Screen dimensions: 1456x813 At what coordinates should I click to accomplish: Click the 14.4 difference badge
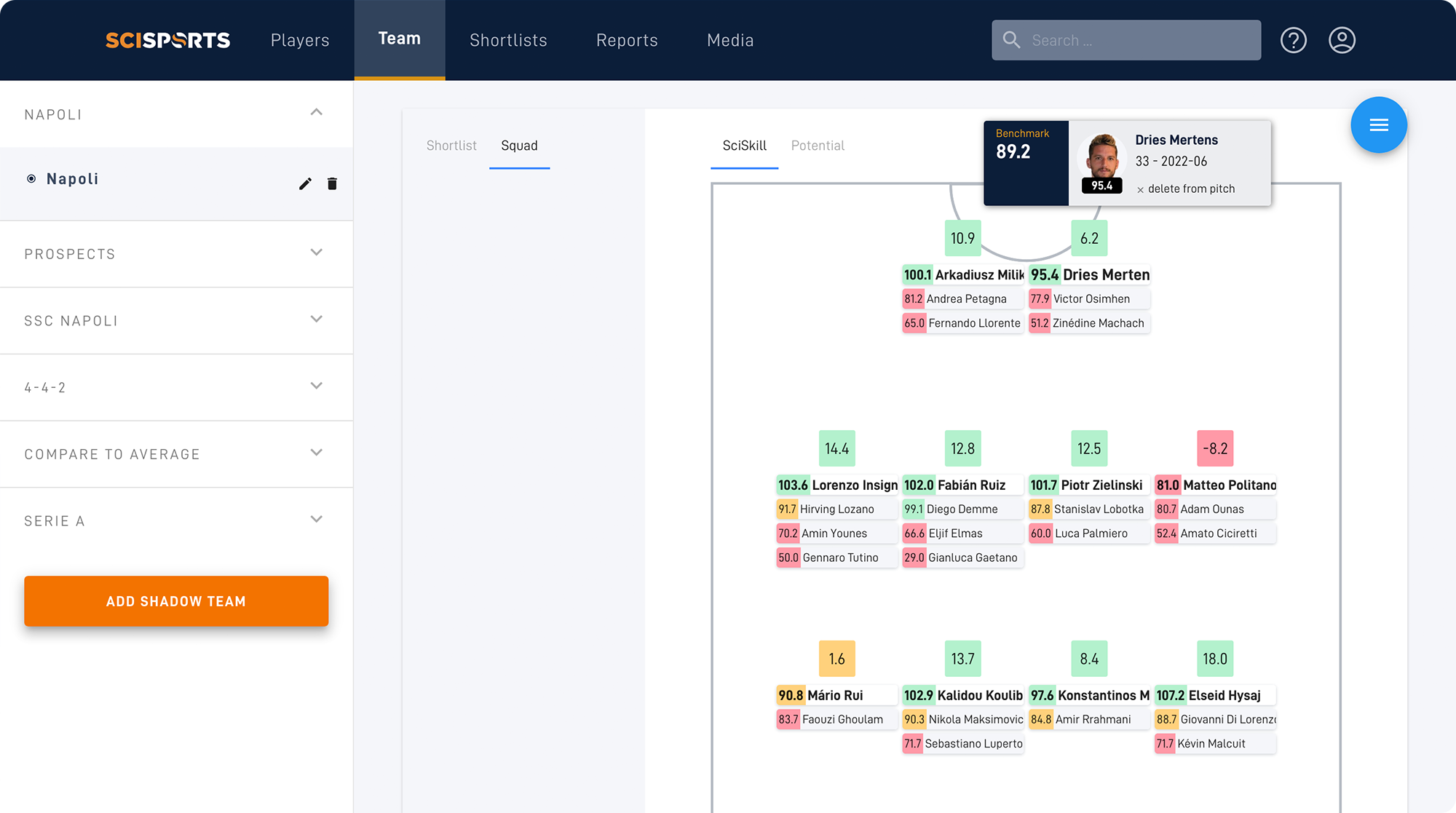tap(836, 448)
